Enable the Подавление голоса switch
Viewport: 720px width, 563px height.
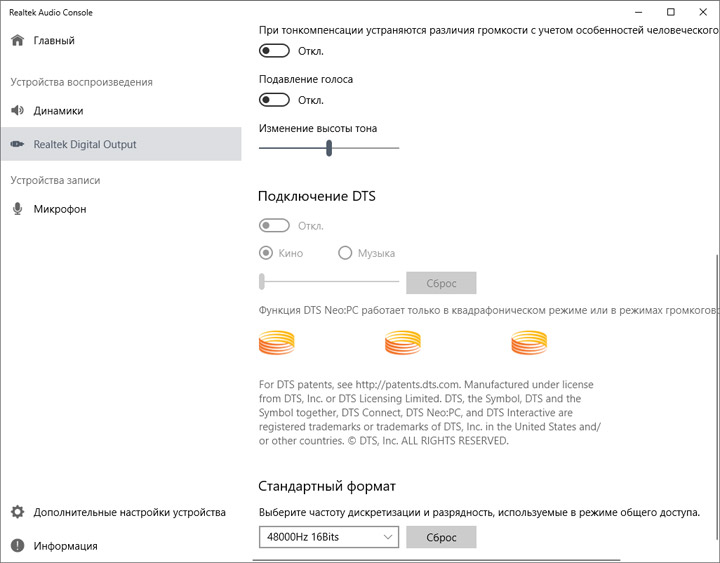[274, 100]
